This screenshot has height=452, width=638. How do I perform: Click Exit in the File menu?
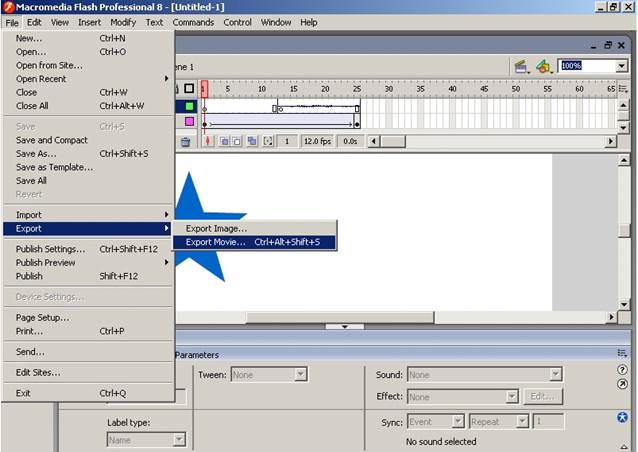click(89, 393)
